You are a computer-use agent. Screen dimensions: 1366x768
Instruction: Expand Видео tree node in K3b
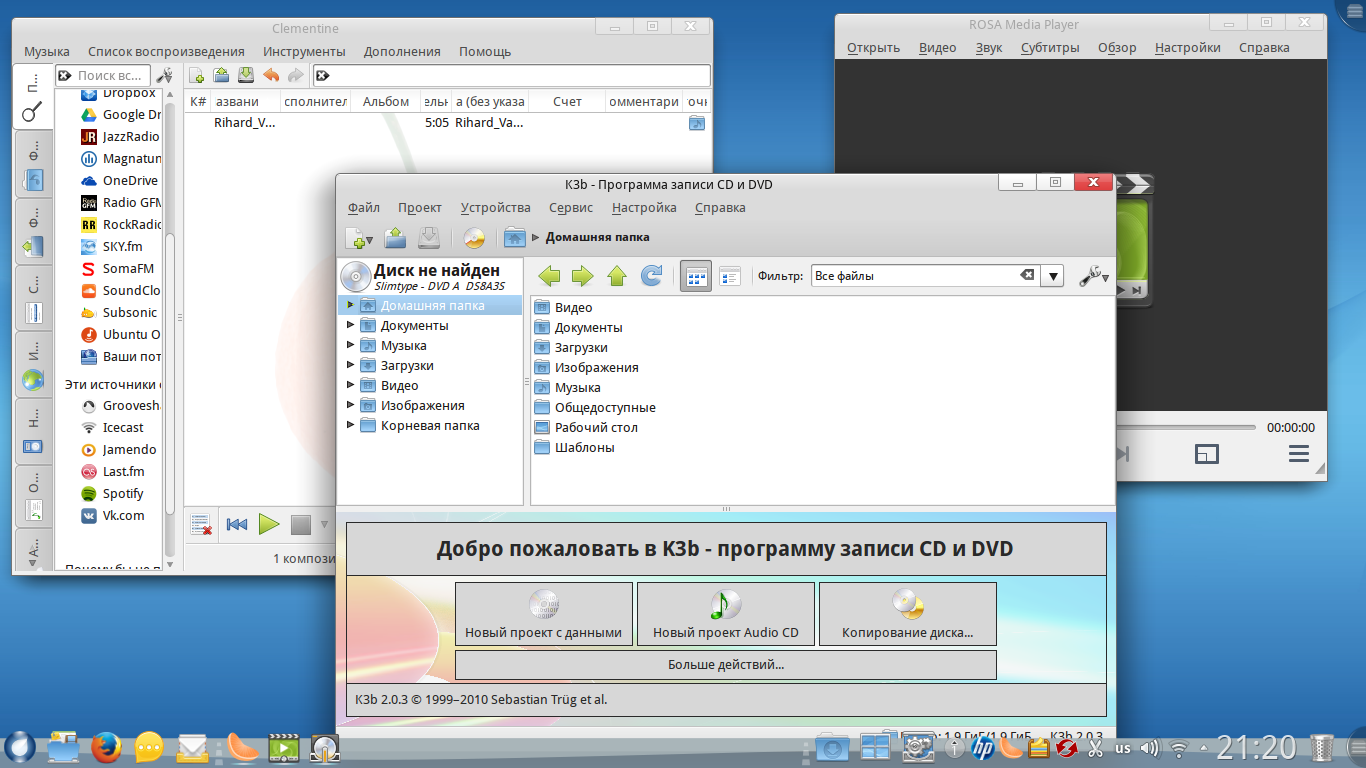pos(350,385)
